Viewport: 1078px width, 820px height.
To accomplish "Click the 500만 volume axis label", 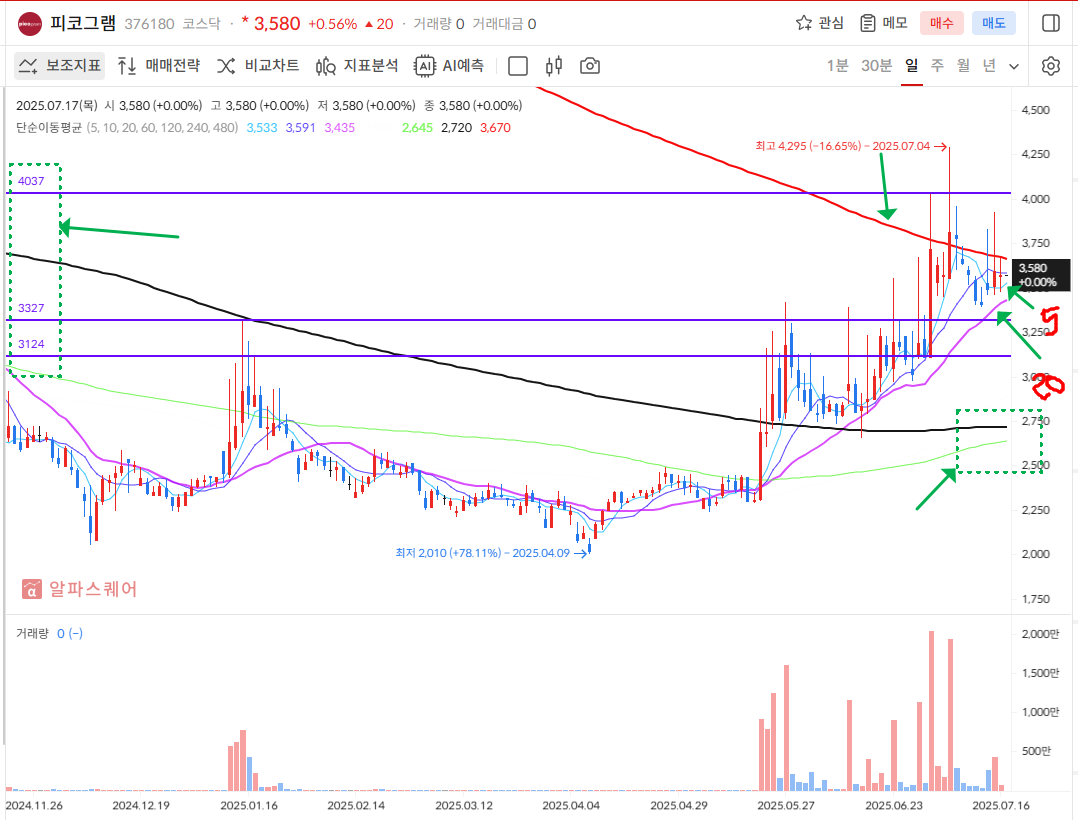I will pyautogui.click(x=1036, y=751).
